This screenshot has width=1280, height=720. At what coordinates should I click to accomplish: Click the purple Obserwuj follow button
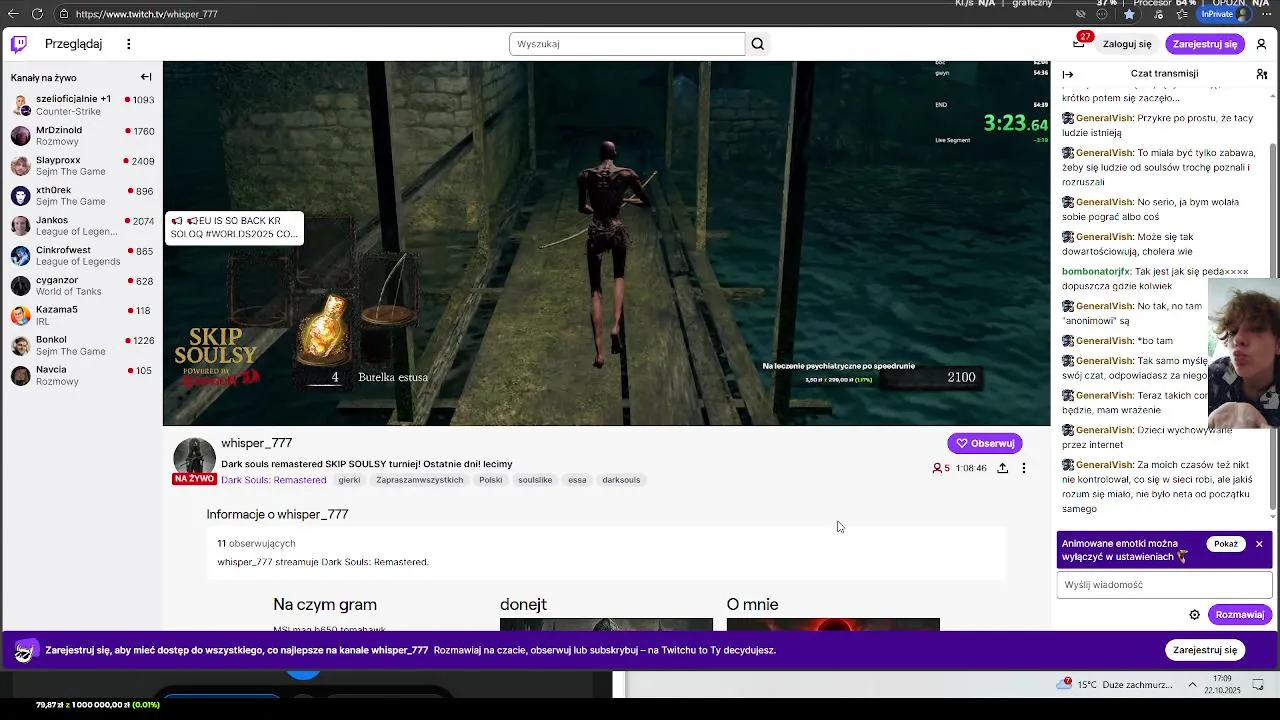coord(985,443)
